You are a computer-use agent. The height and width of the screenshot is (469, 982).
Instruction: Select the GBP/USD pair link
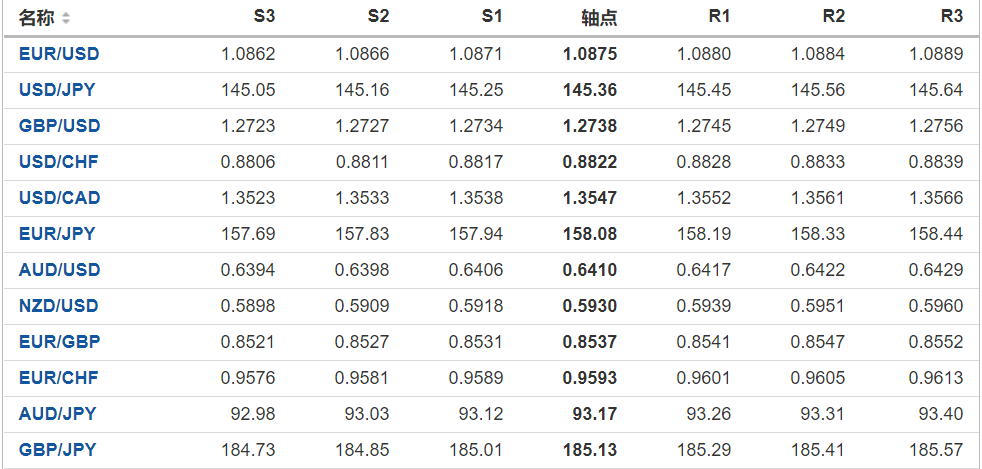click(x=59, y=126)
